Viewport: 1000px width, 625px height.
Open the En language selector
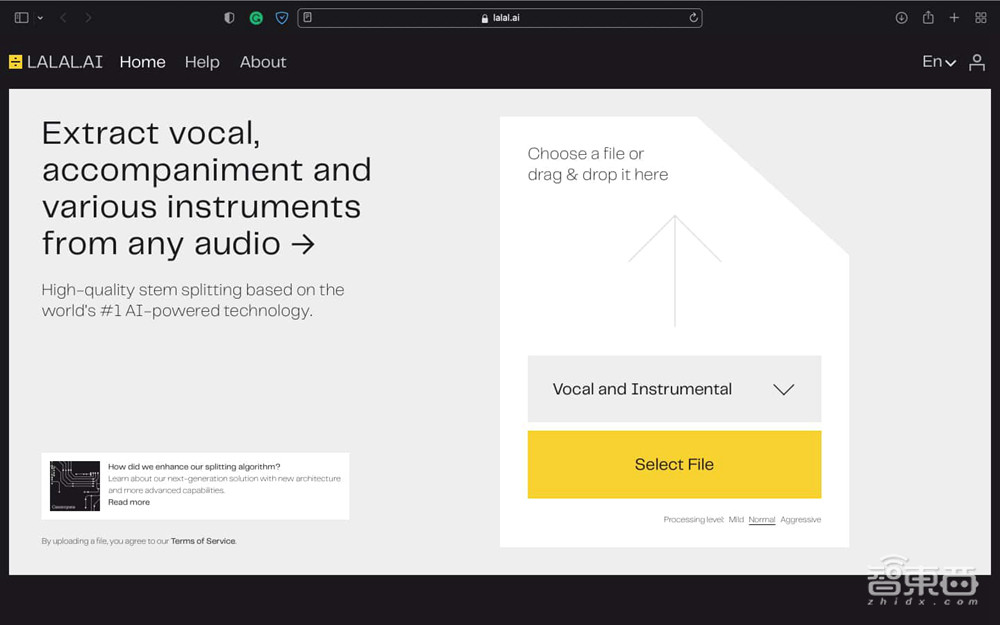[x=938, y=62]
